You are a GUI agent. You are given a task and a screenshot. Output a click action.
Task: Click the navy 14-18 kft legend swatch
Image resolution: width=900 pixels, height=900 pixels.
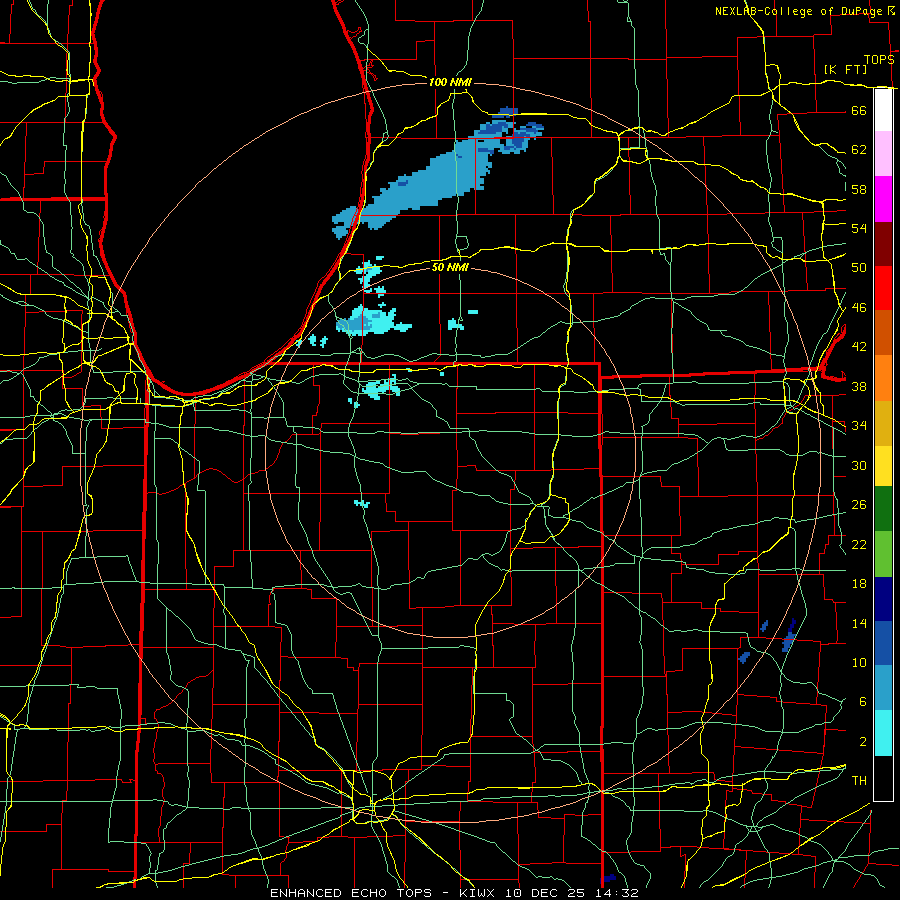click(883, 599)
